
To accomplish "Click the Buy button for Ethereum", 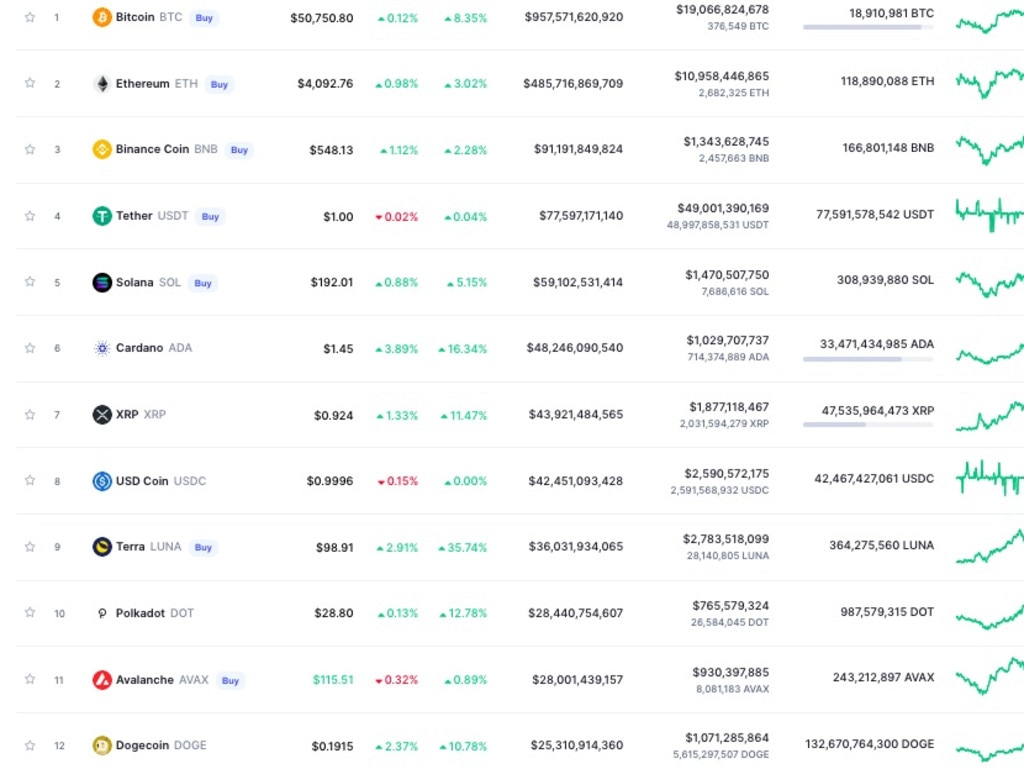I will click(x=219, y=84).
